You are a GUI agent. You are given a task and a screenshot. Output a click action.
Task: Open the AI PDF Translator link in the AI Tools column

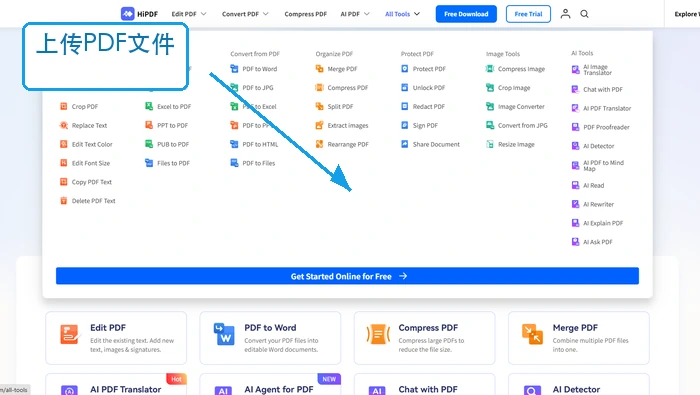pos(607,108)
